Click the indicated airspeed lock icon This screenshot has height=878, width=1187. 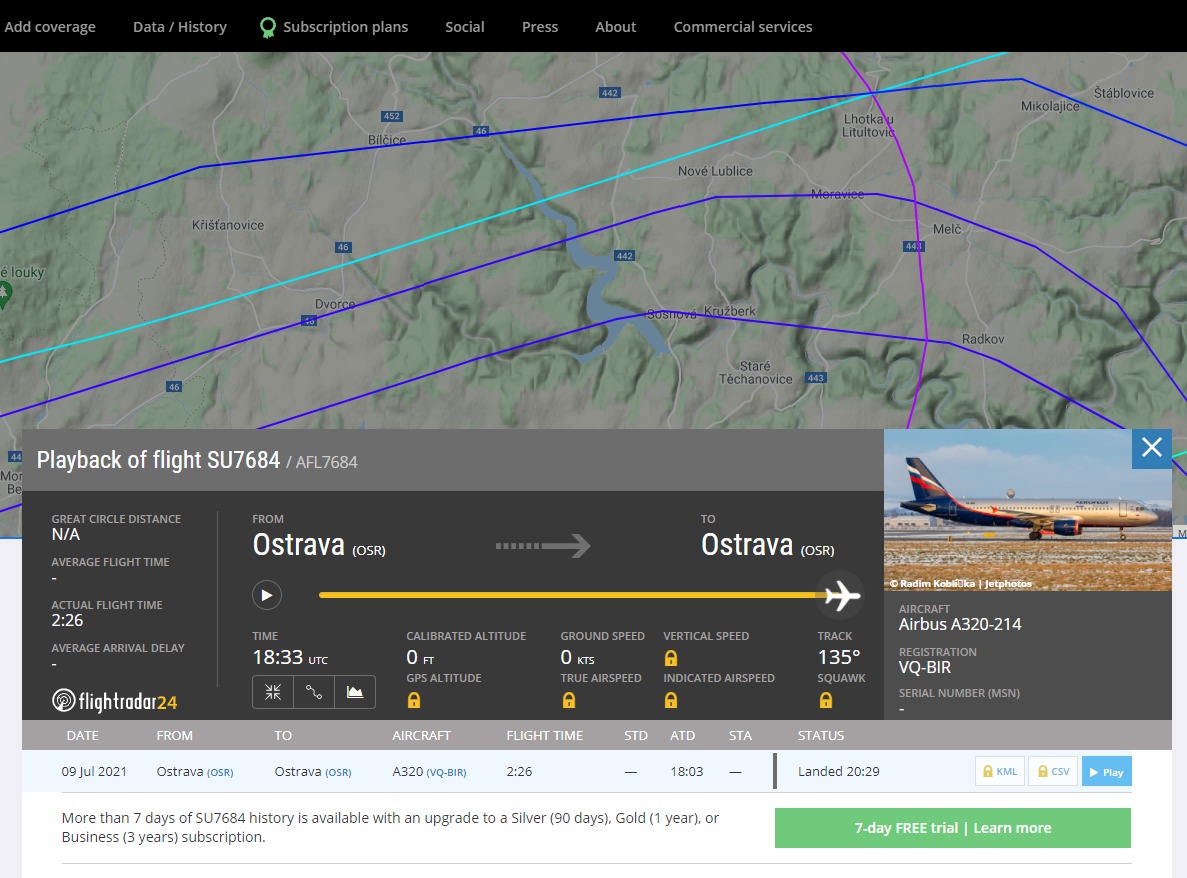click(671, 700)
